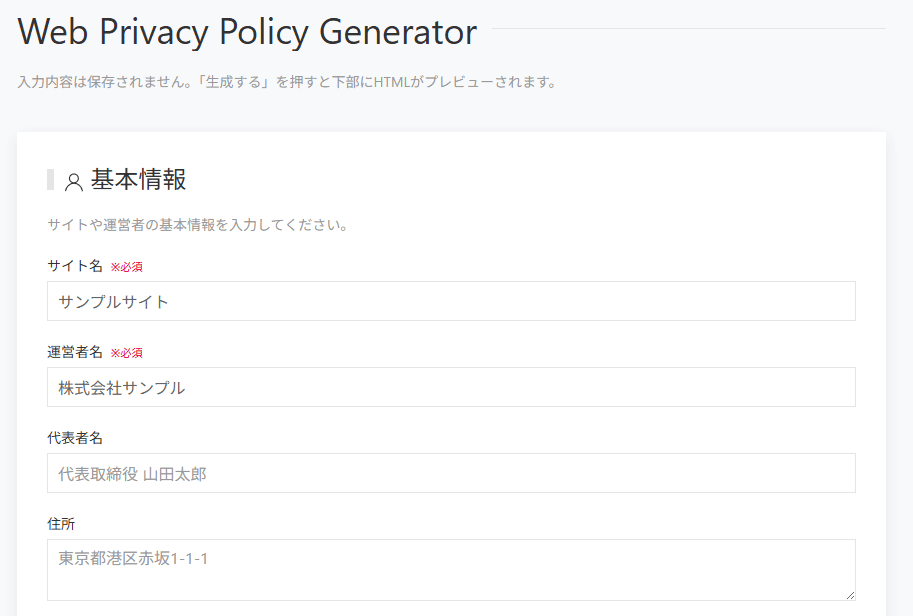The image size is (913, 616).
Task: Click the サイトや運営者の基本情報 helper text
Action: click(x=197, y=225)
